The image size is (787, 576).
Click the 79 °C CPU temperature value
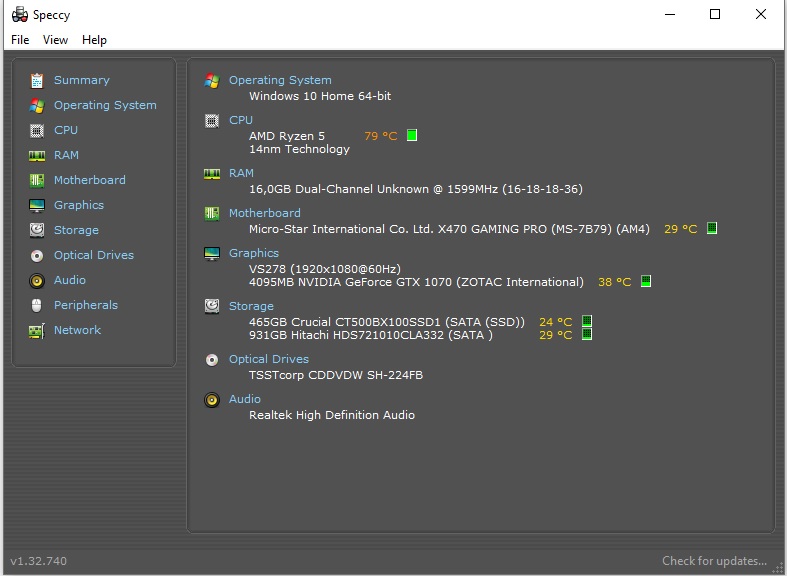coord(381,136)
